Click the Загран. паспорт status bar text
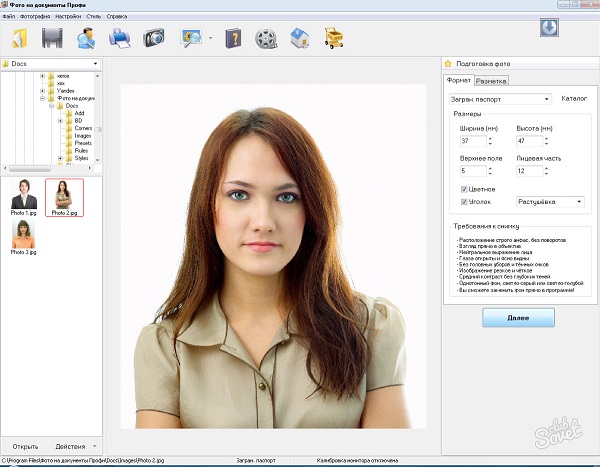 tap(256, 460)
